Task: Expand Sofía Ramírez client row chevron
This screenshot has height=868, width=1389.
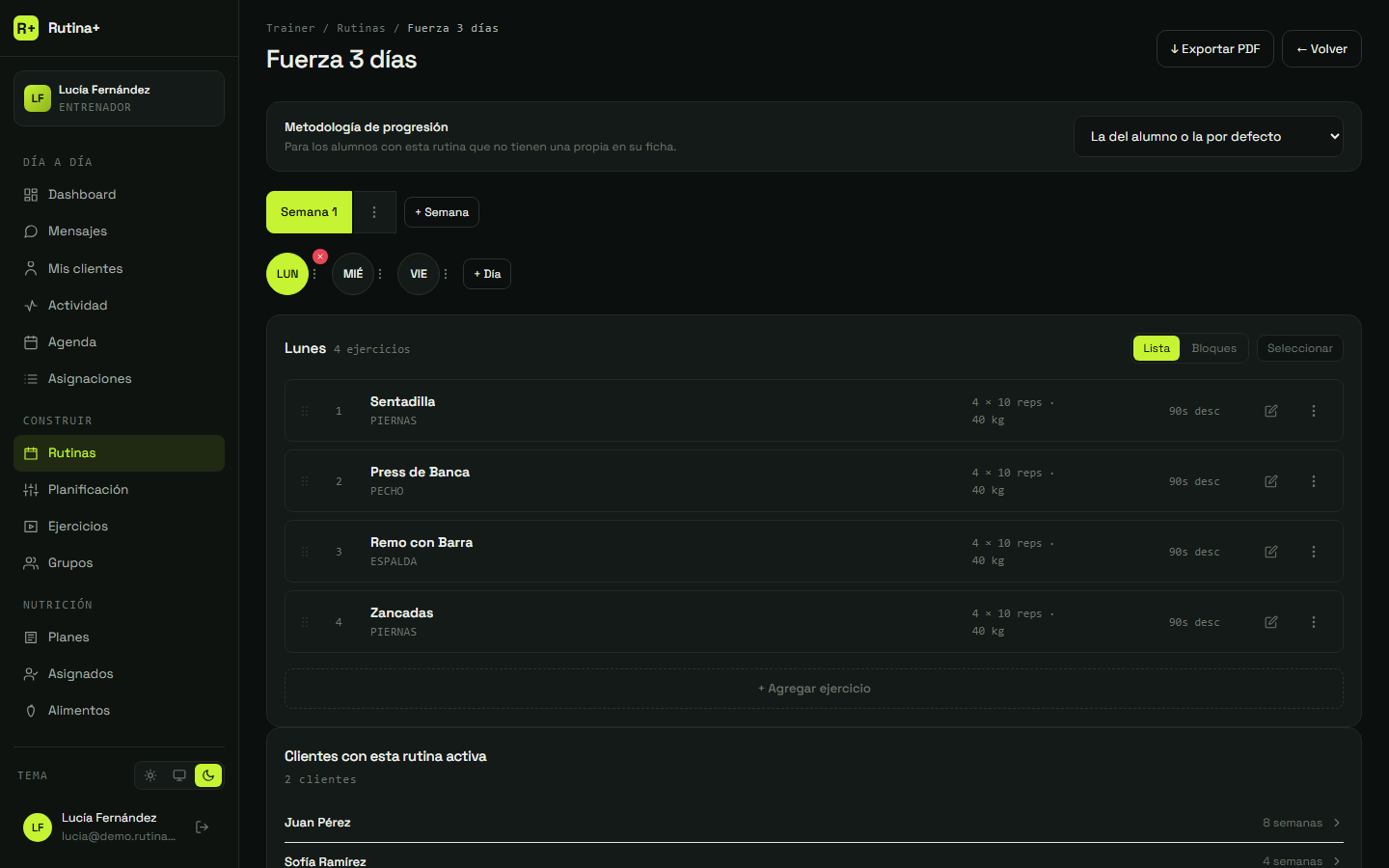Action: tap(1337, 861)
